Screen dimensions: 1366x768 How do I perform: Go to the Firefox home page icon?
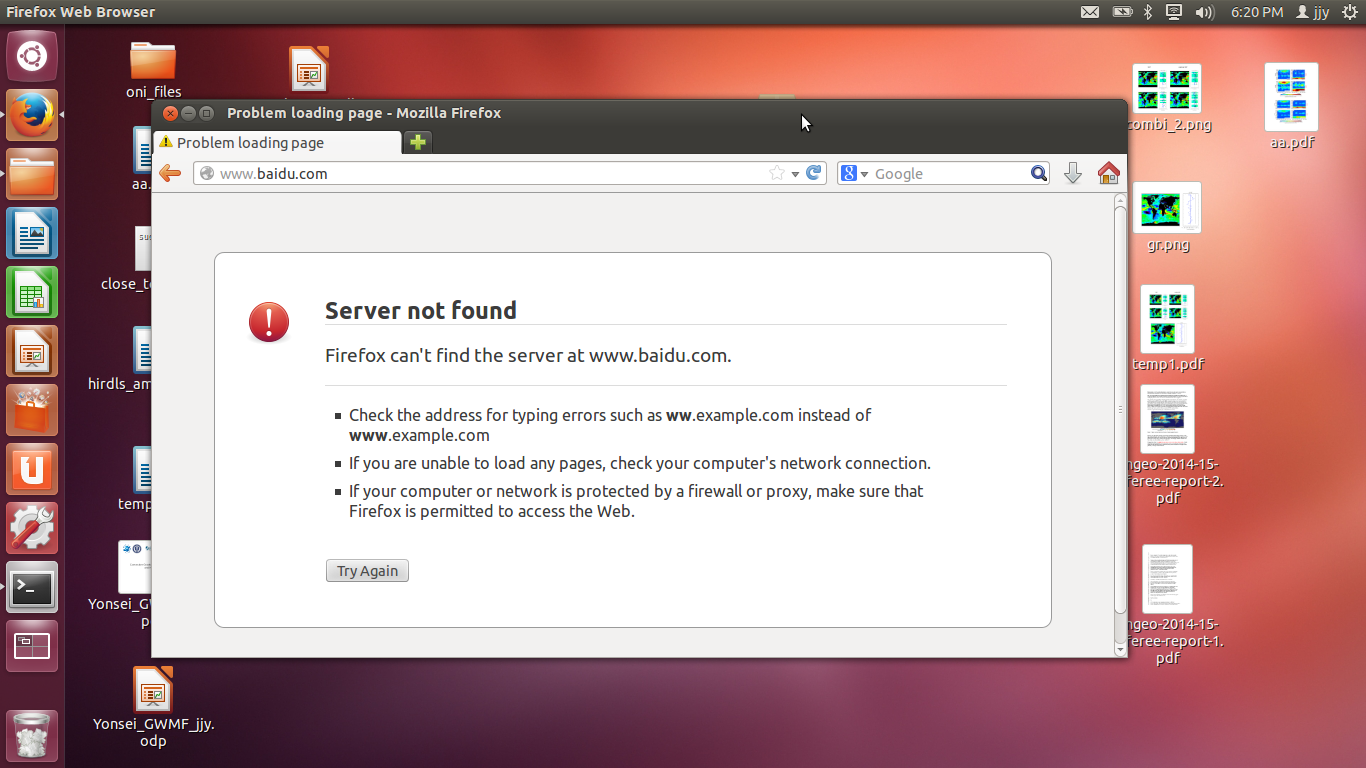coord(1108,173)
